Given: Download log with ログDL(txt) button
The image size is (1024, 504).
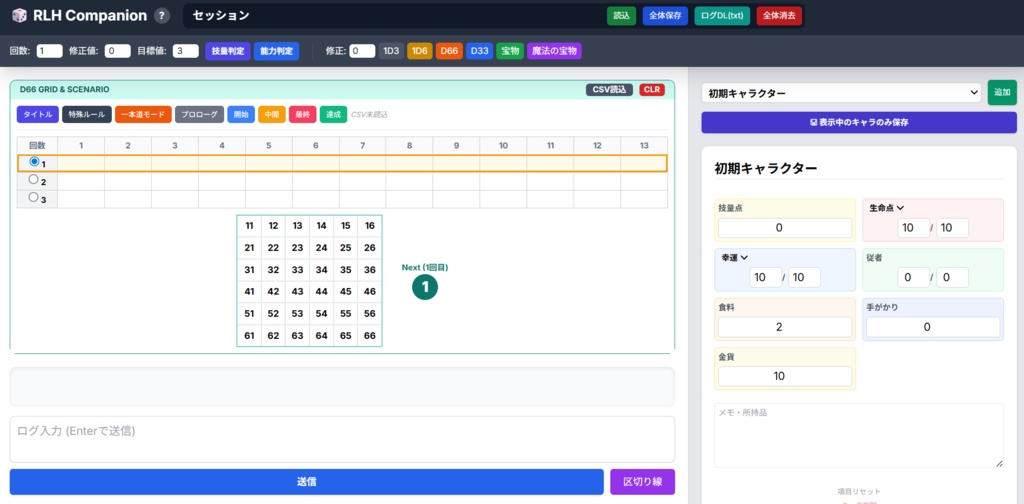Looking at the screenshot, I should [x=722, y=16].
